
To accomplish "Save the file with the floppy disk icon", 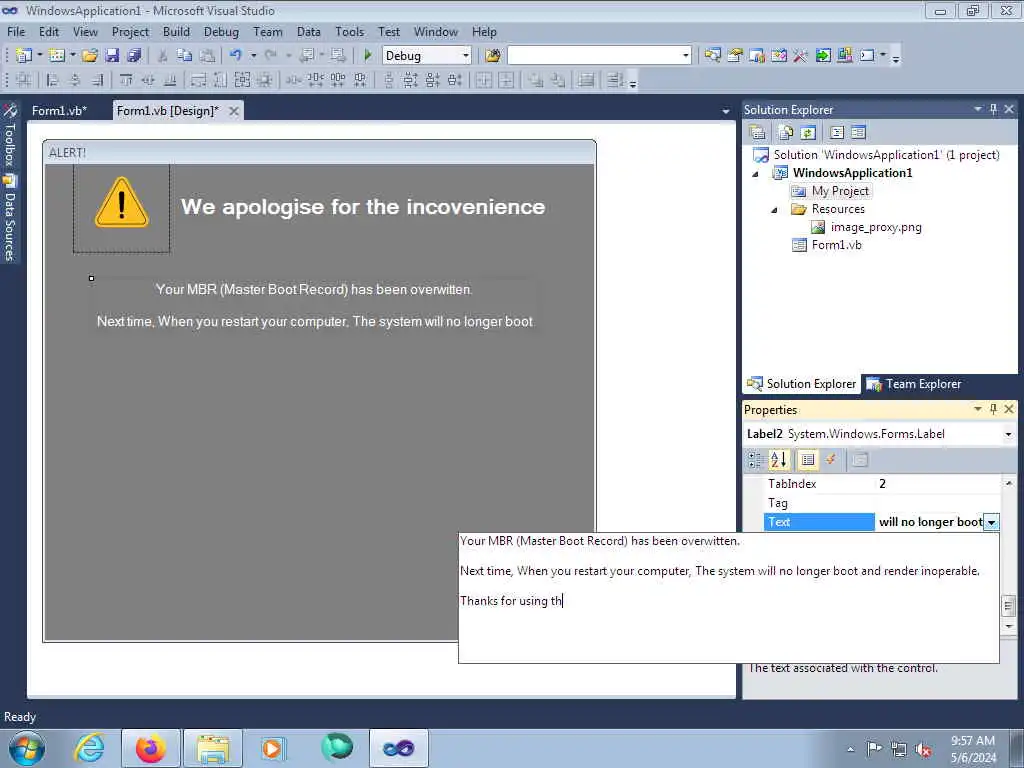I will pos(112,56).
